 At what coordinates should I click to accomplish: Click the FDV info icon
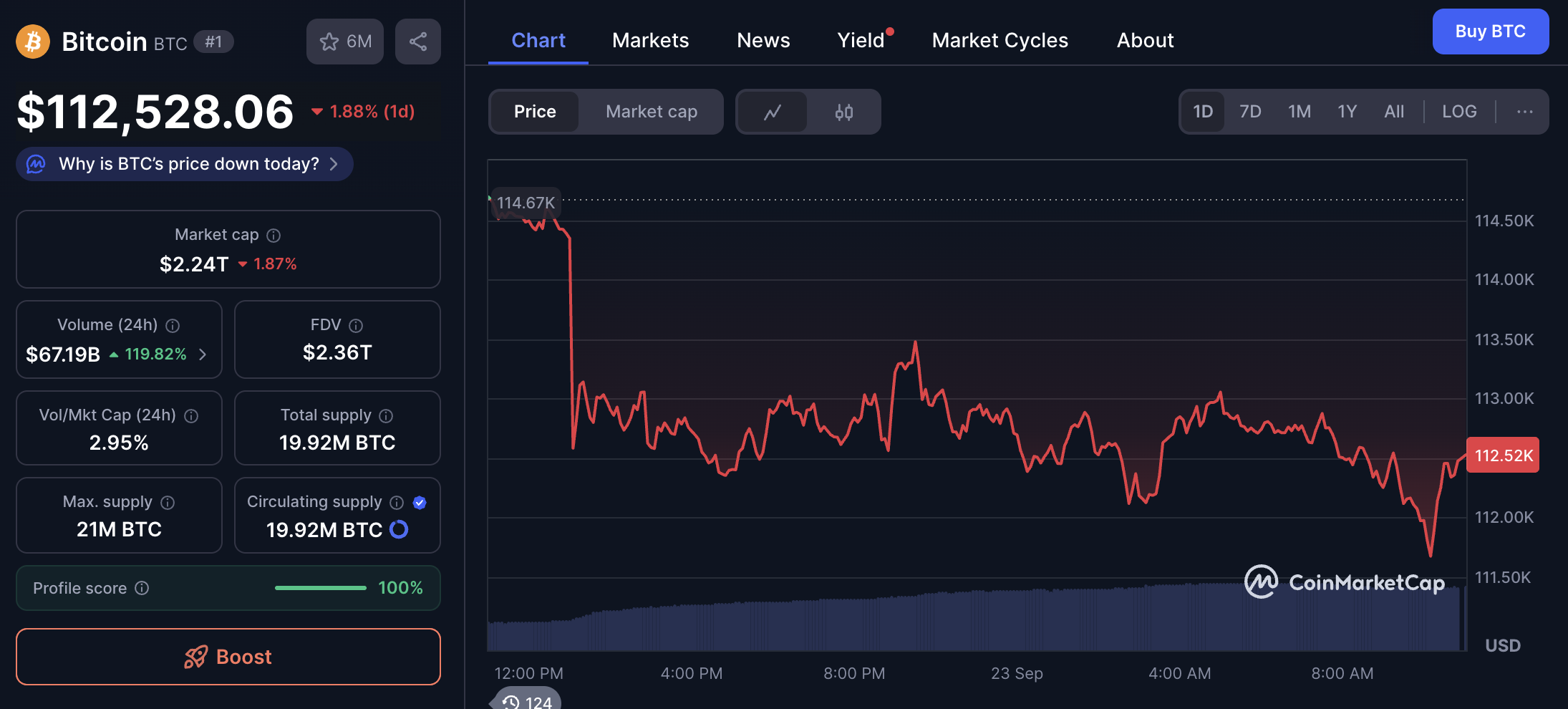click(356, 326)
